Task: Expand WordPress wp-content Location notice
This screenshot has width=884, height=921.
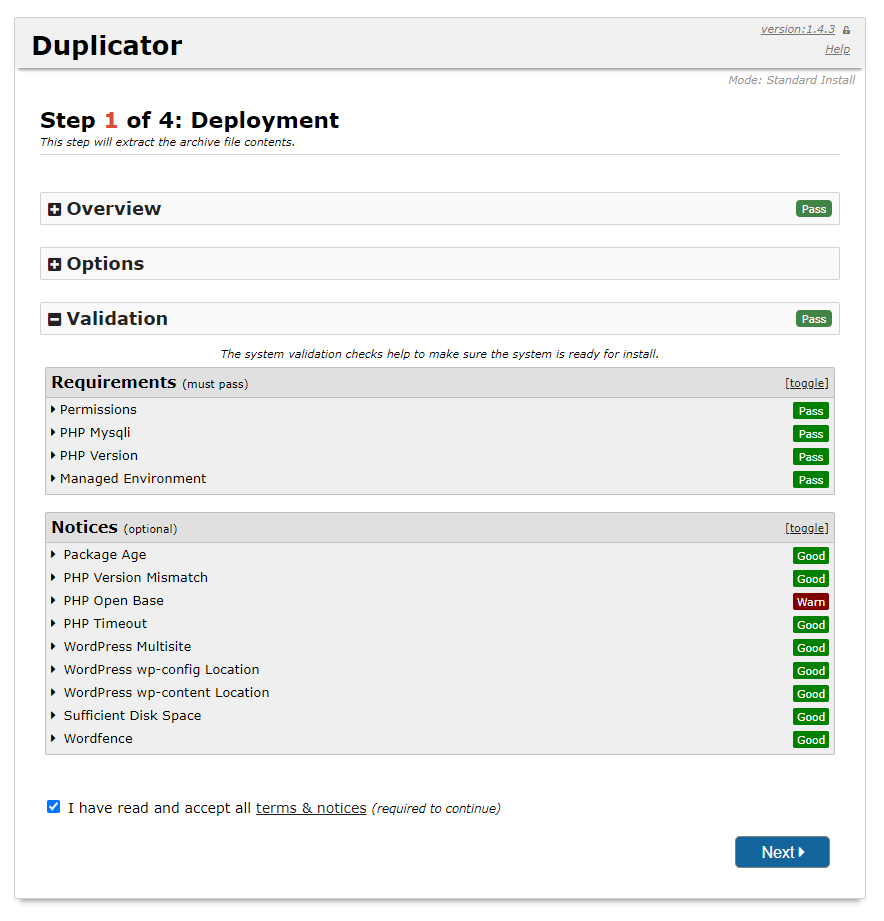Action: coord(160,693)
